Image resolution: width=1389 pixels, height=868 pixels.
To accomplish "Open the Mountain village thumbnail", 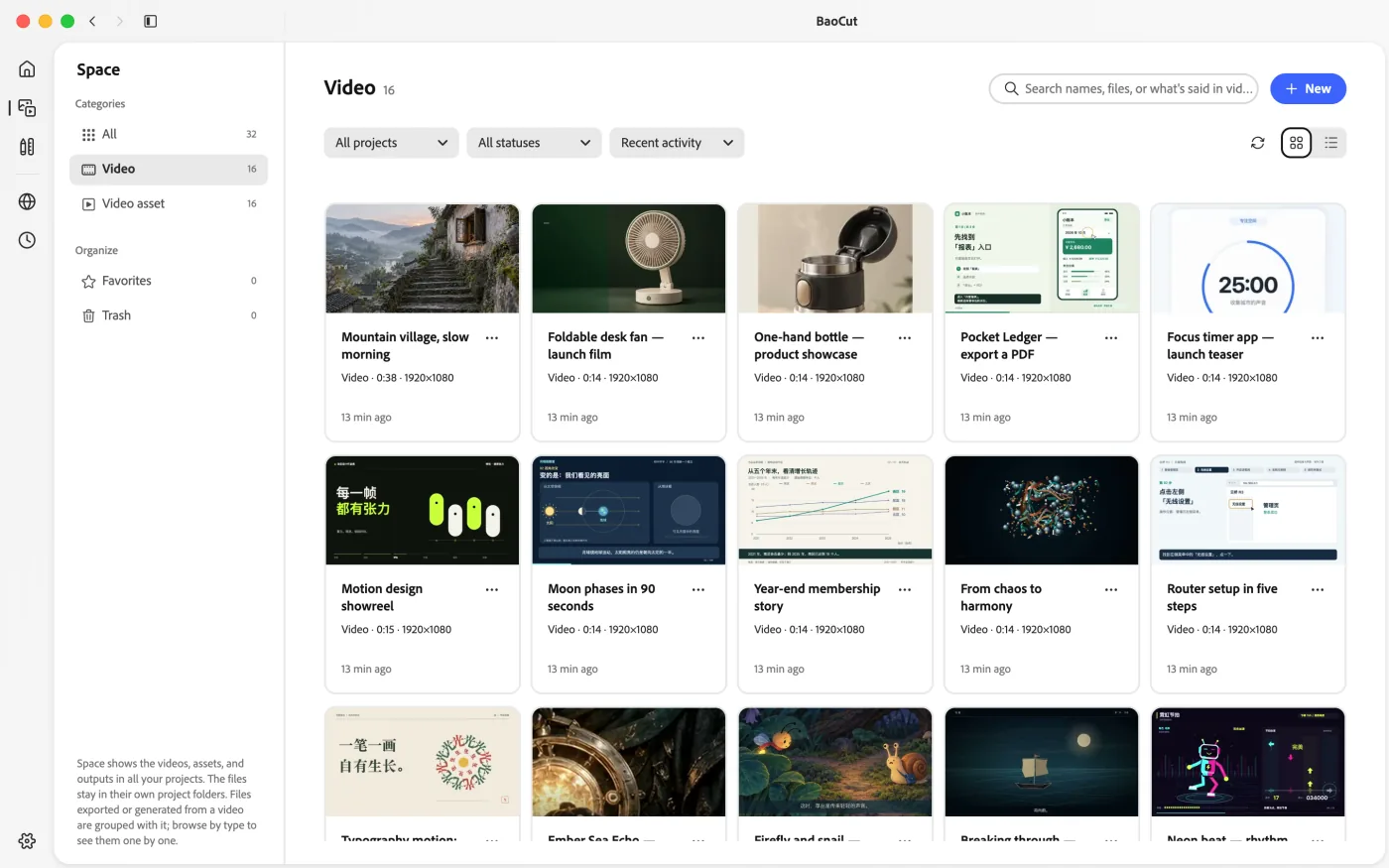I will (x=423, y=259).
